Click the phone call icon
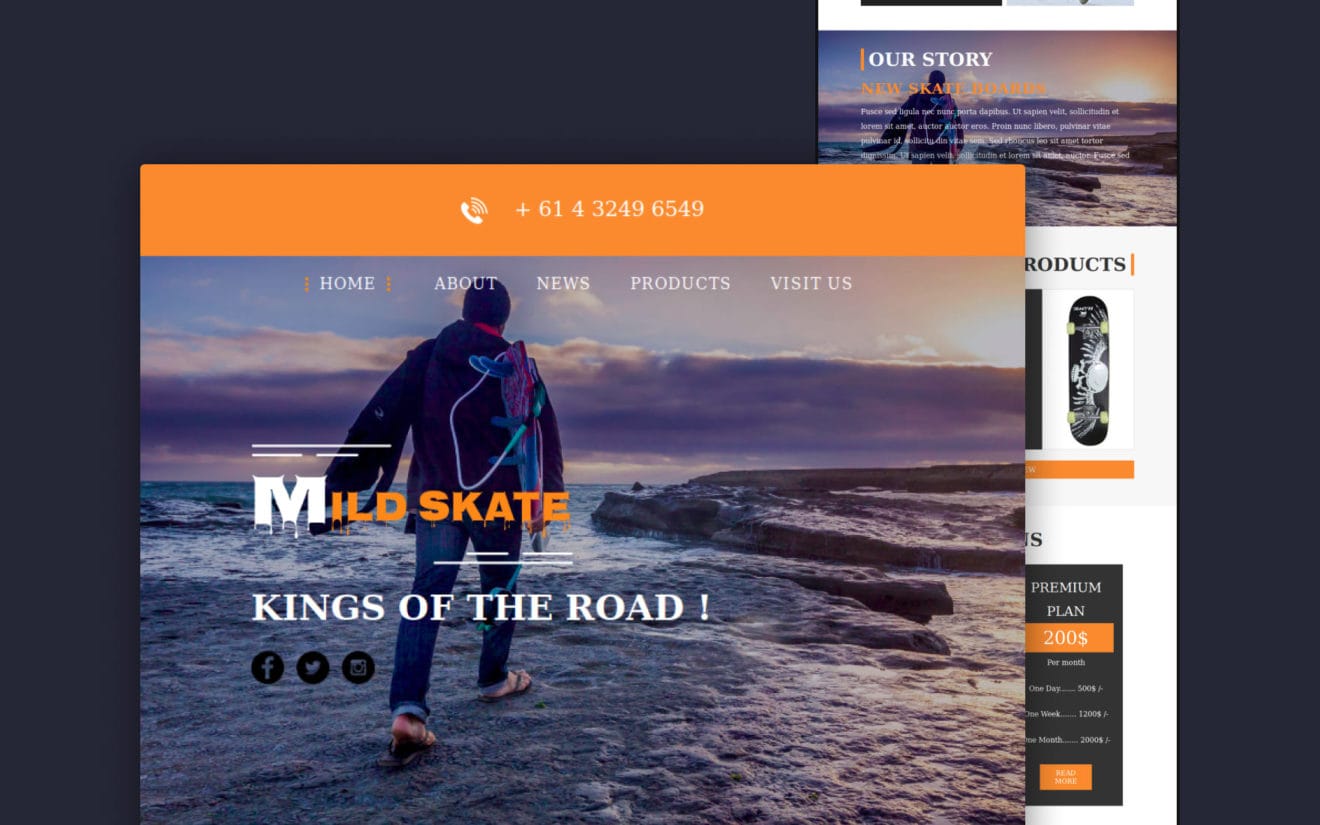 474,210
